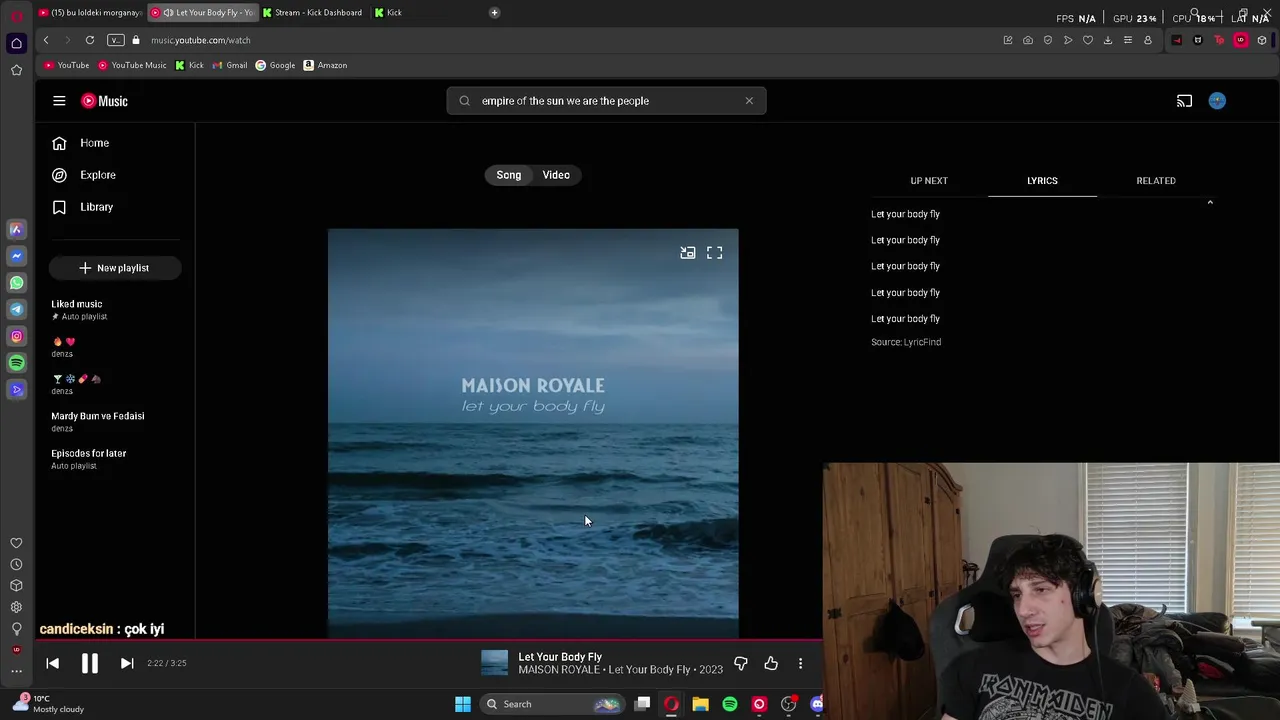
Task: Click the Maison Royale album artwork
Action: click(533, 433)
